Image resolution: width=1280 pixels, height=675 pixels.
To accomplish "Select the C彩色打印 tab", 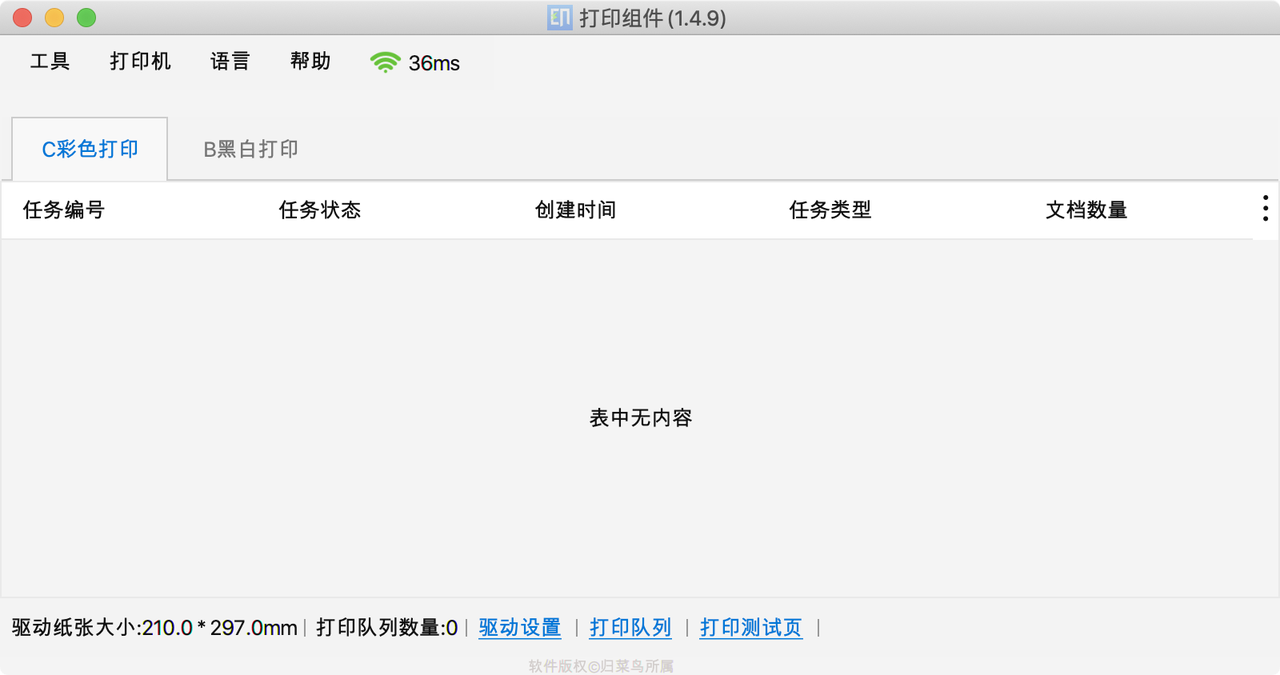I will (x=88, y=148).
